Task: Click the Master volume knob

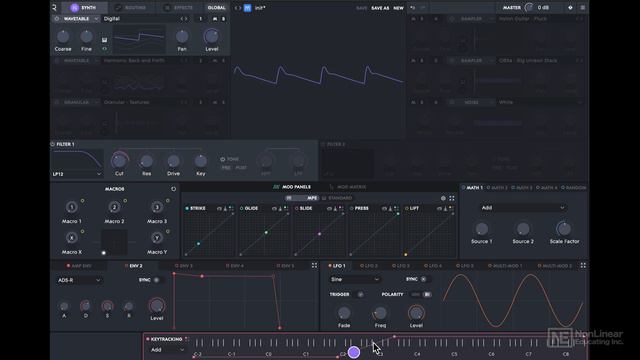Action: tap(529, 7)
